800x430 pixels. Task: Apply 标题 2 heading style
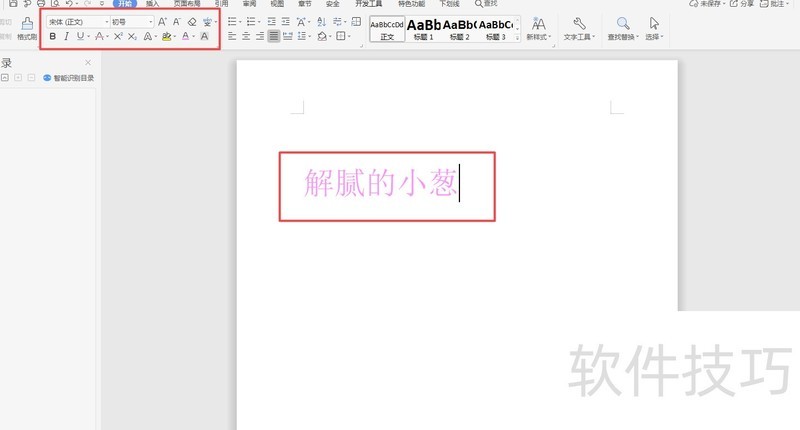(460, 29)
